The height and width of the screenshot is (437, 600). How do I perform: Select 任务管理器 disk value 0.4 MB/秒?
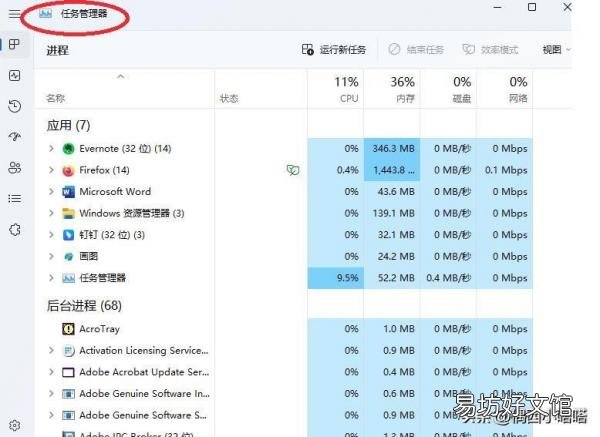(448, 278)
